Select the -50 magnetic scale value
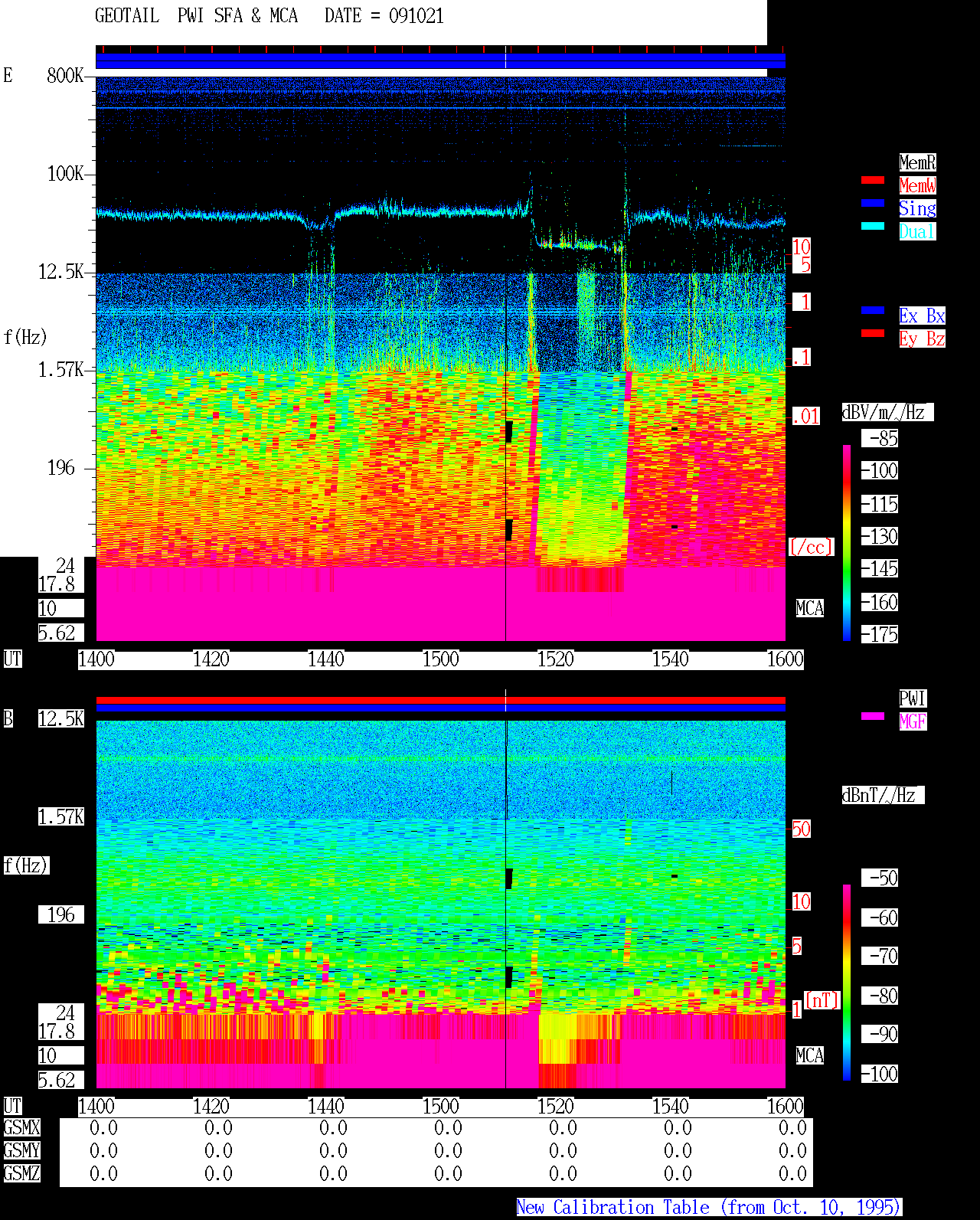The width and height of the screenshot is (980, 1220). click(x=880, y=878)
